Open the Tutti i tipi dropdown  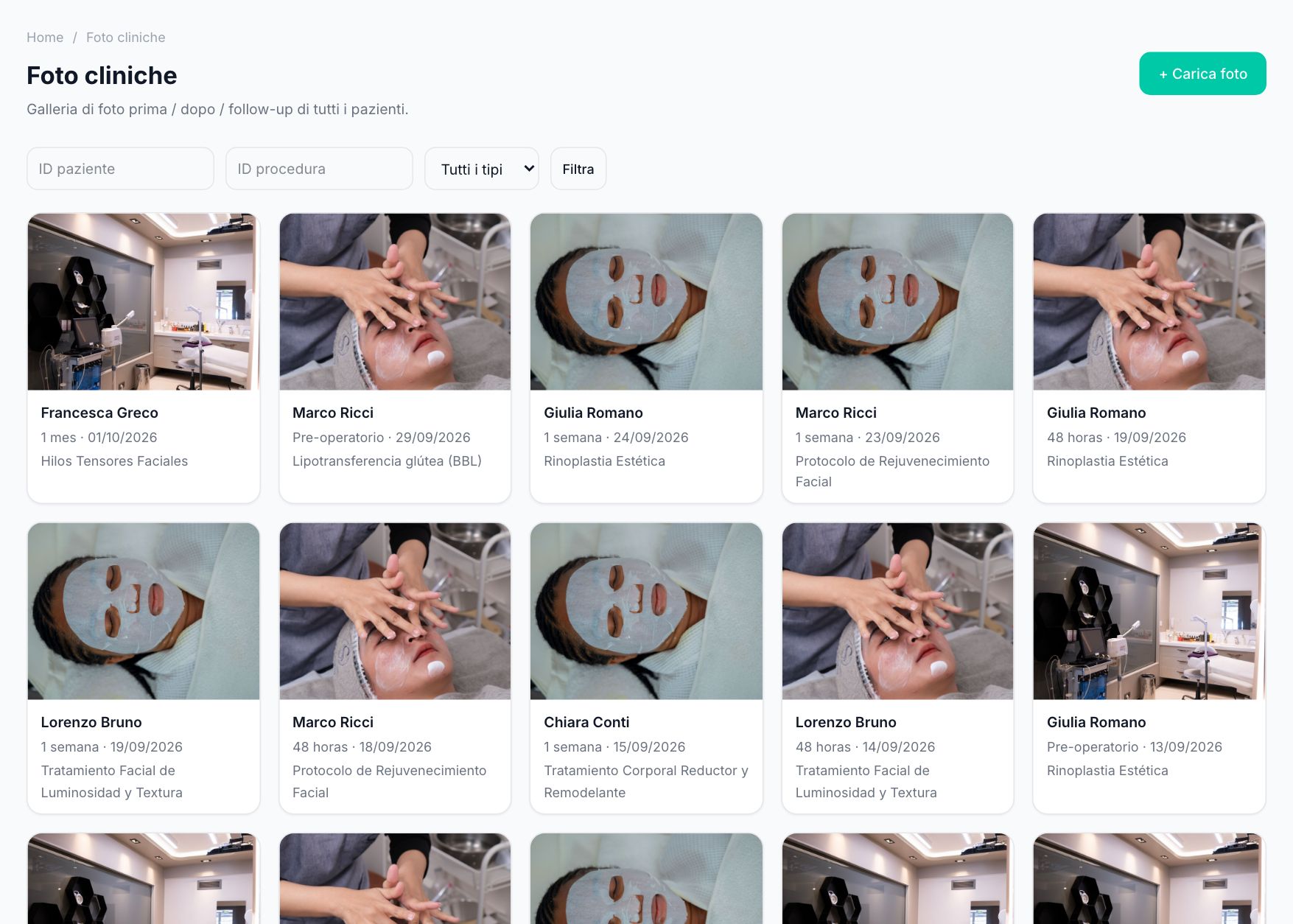482,169
